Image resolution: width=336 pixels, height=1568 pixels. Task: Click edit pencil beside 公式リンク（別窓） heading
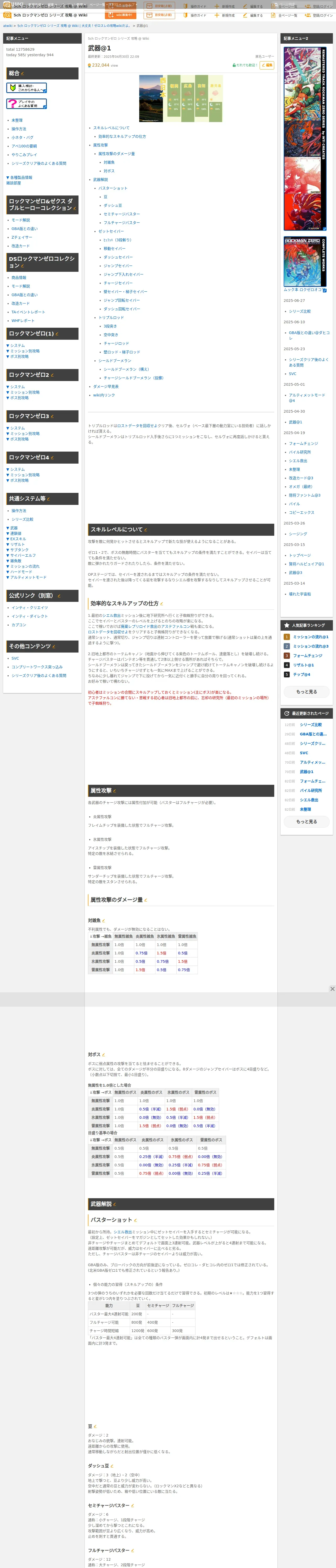59,596
